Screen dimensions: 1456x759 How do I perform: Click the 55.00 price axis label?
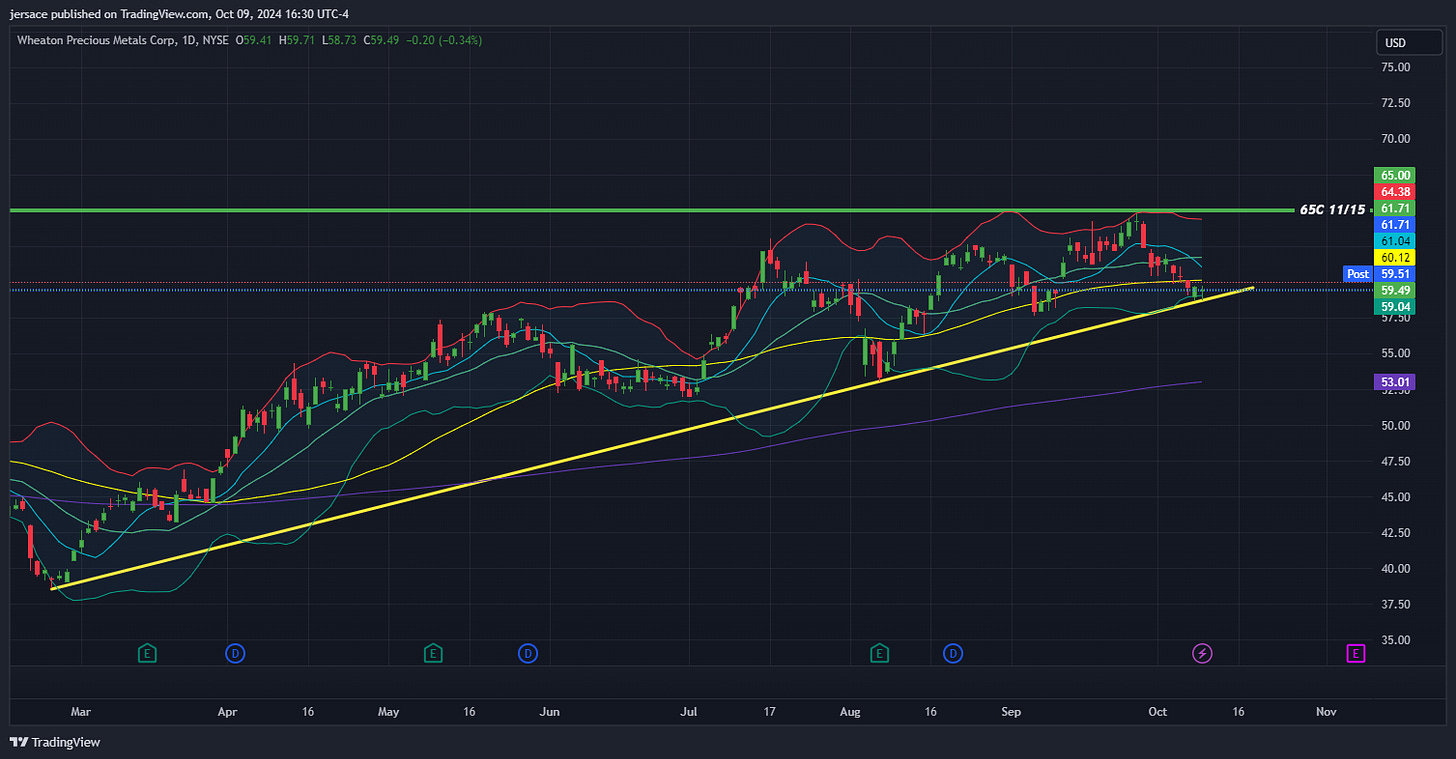tap(1395, 354)
